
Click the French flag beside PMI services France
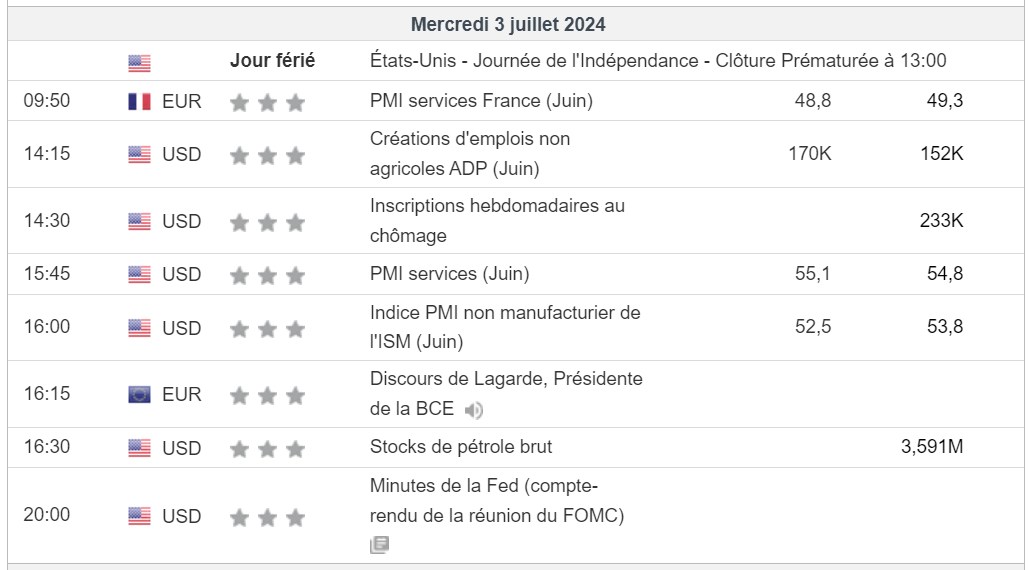[139, 102]
